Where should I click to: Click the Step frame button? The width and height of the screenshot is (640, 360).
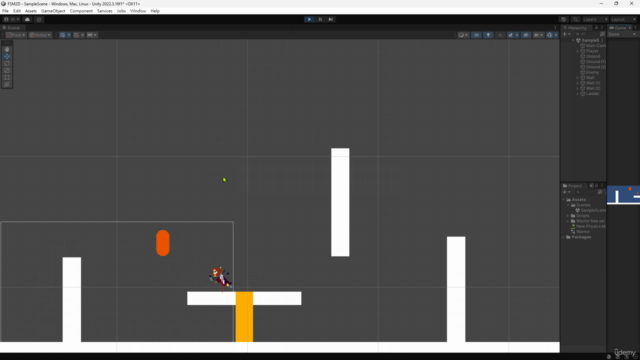(x=331, y=19)
